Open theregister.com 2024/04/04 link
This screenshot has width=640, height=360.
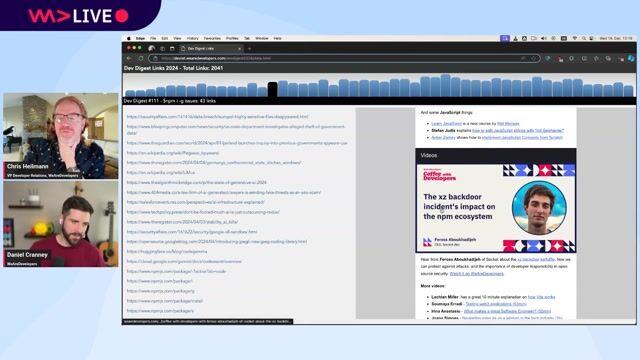214,163
